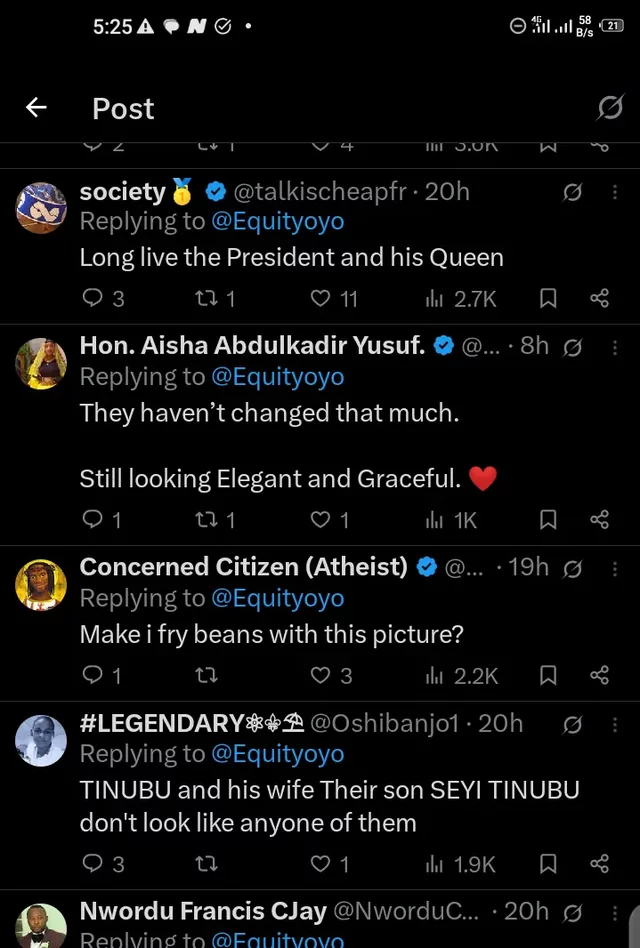Screen dimensions: 640x948
Task: Tap the Grok icon on #LEGENDARY's reply
Action: (573, 724)
